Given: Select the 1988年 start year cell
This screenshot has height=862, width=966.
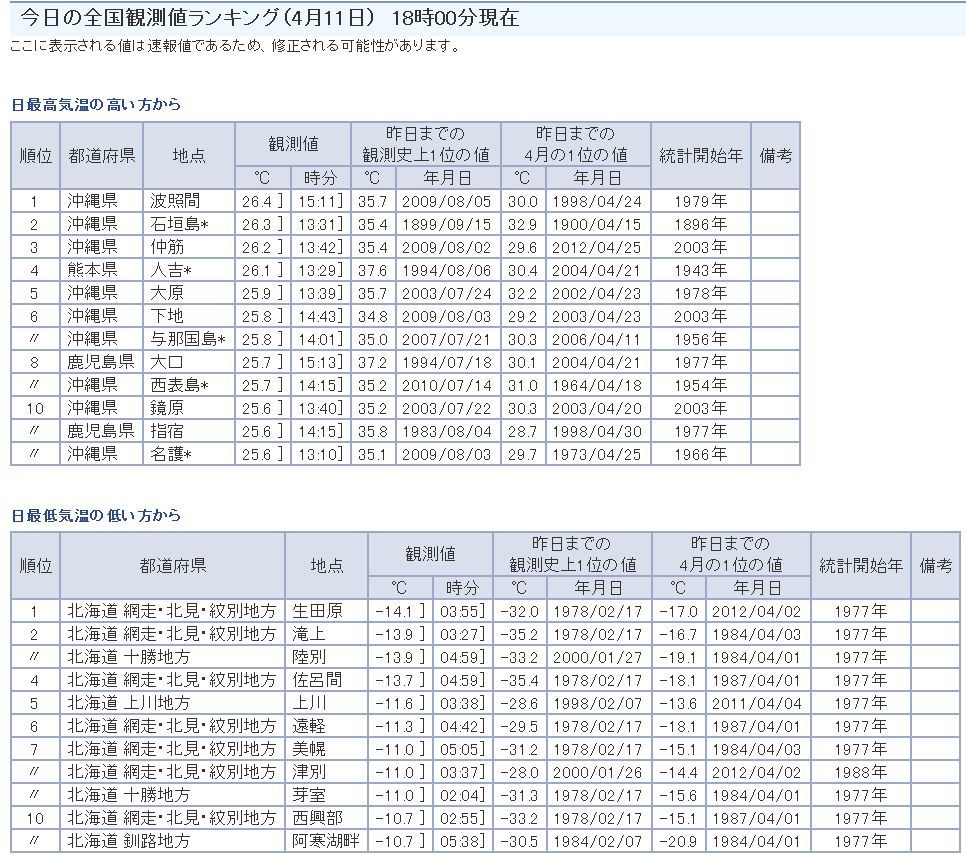Looking at the screenshot, I should click(859, 772).
